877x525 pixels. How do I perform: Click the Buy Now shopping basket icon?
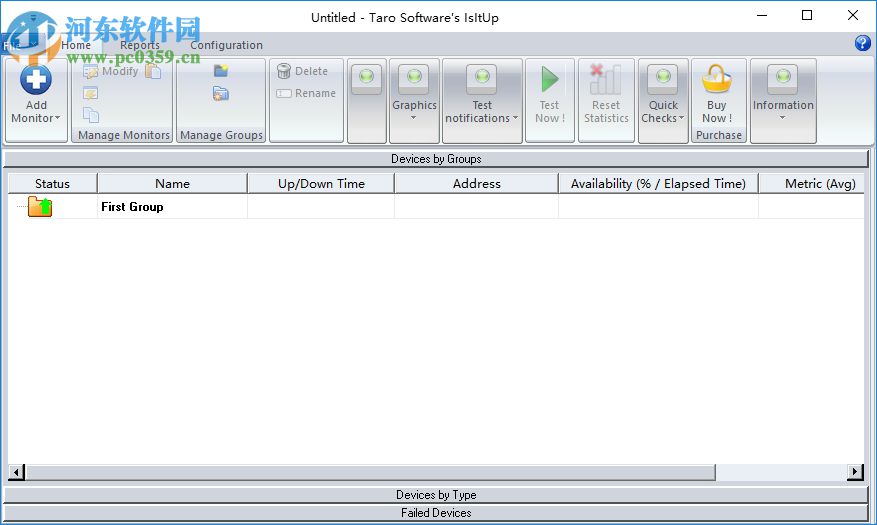point(716,78)
